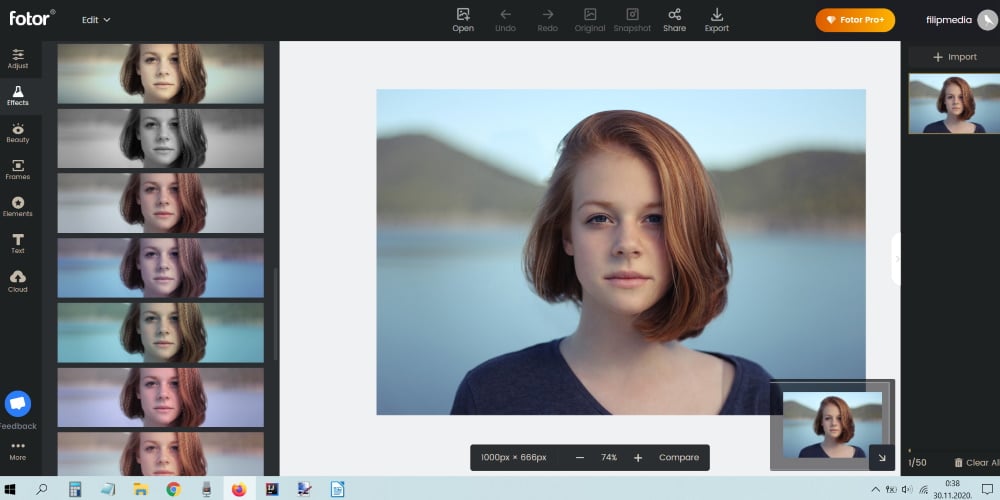Apply the black and white effect thumbnail

pyautogui.click(x=161, y=138)
